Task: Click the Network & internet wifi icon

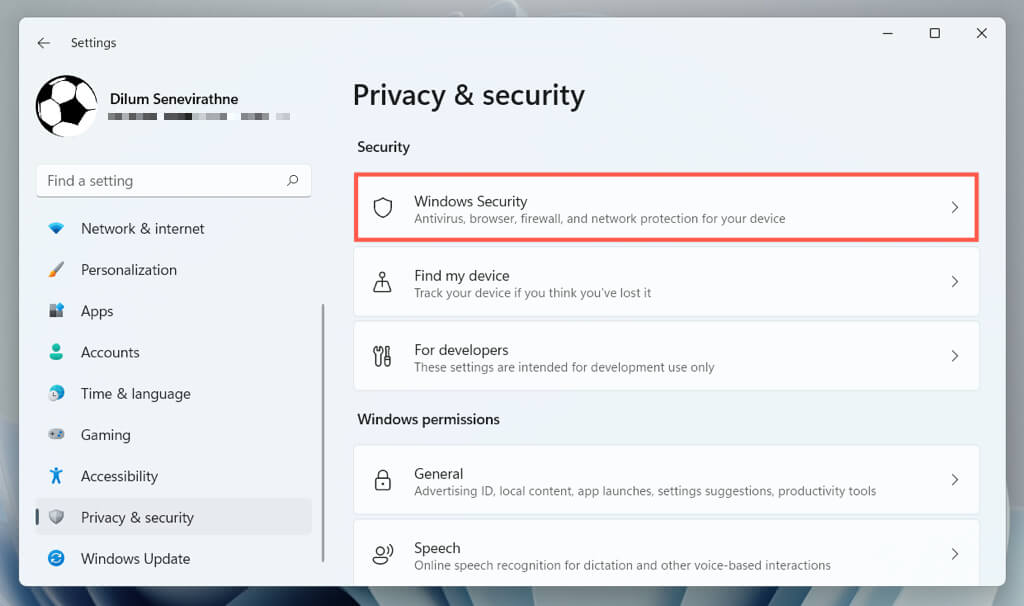Action: point(57,229)
